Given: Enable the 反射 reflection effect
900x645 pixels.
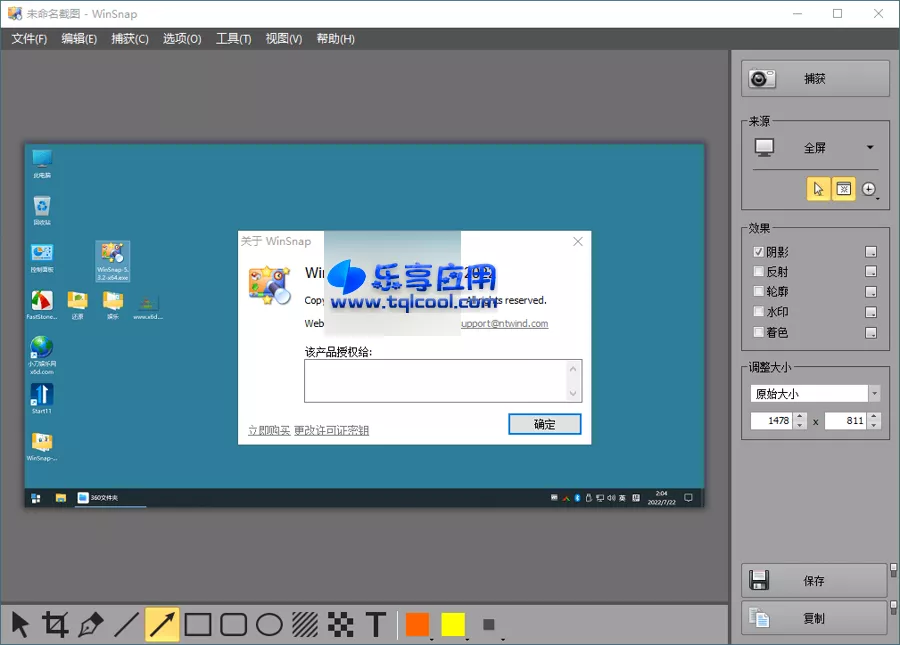Looking at the screenshot, I should click(757, 271).
